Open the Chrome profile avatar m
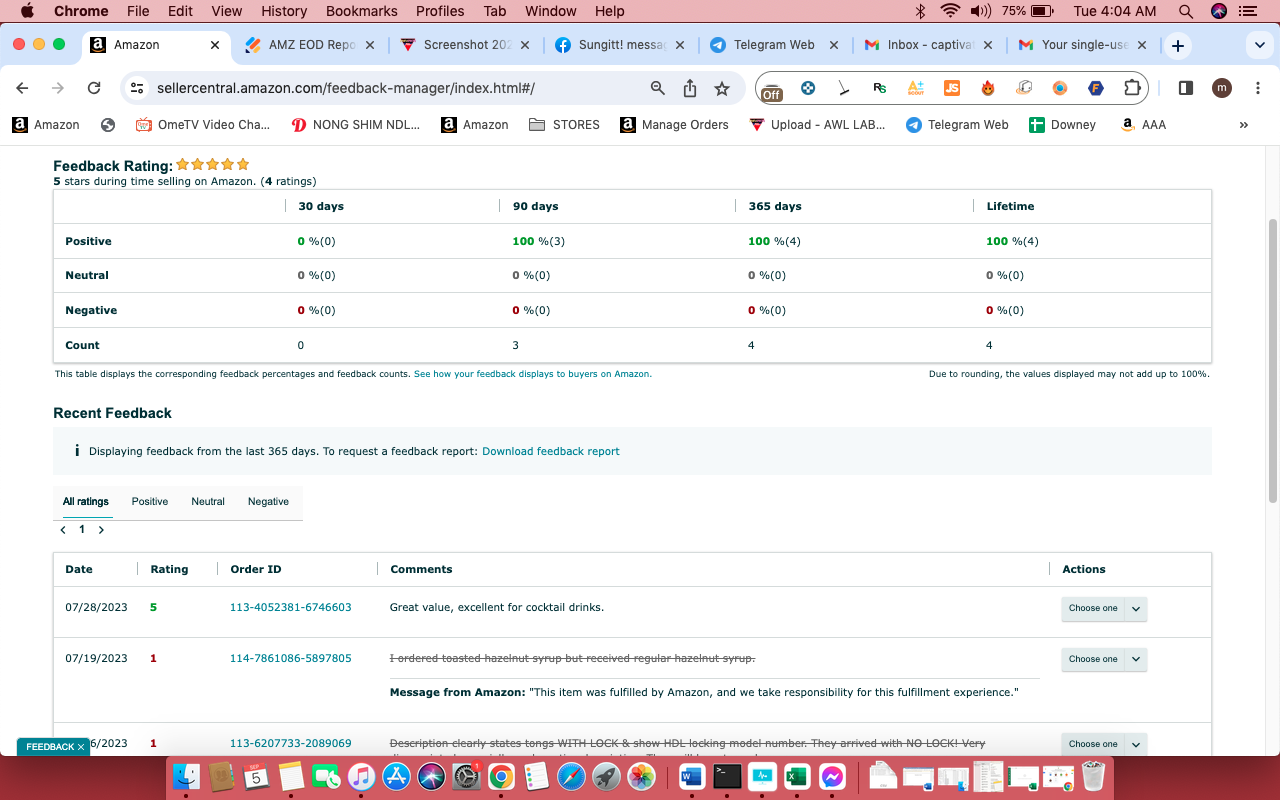Viewport: 1280px width, 800px height. click(x=1222, y=88)
